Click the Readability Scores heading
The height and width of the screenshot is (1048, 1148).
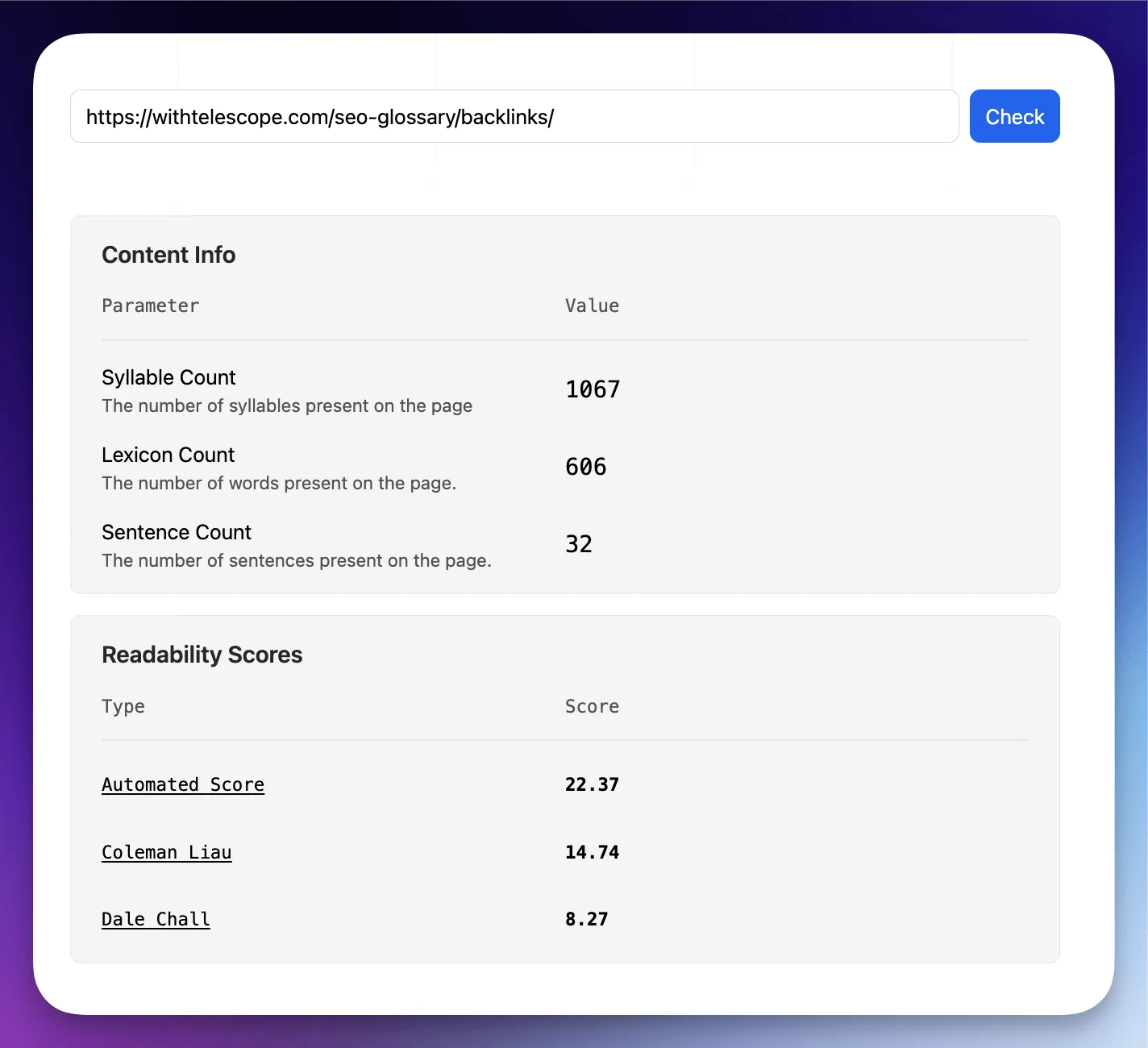click(x=202, y=654)
